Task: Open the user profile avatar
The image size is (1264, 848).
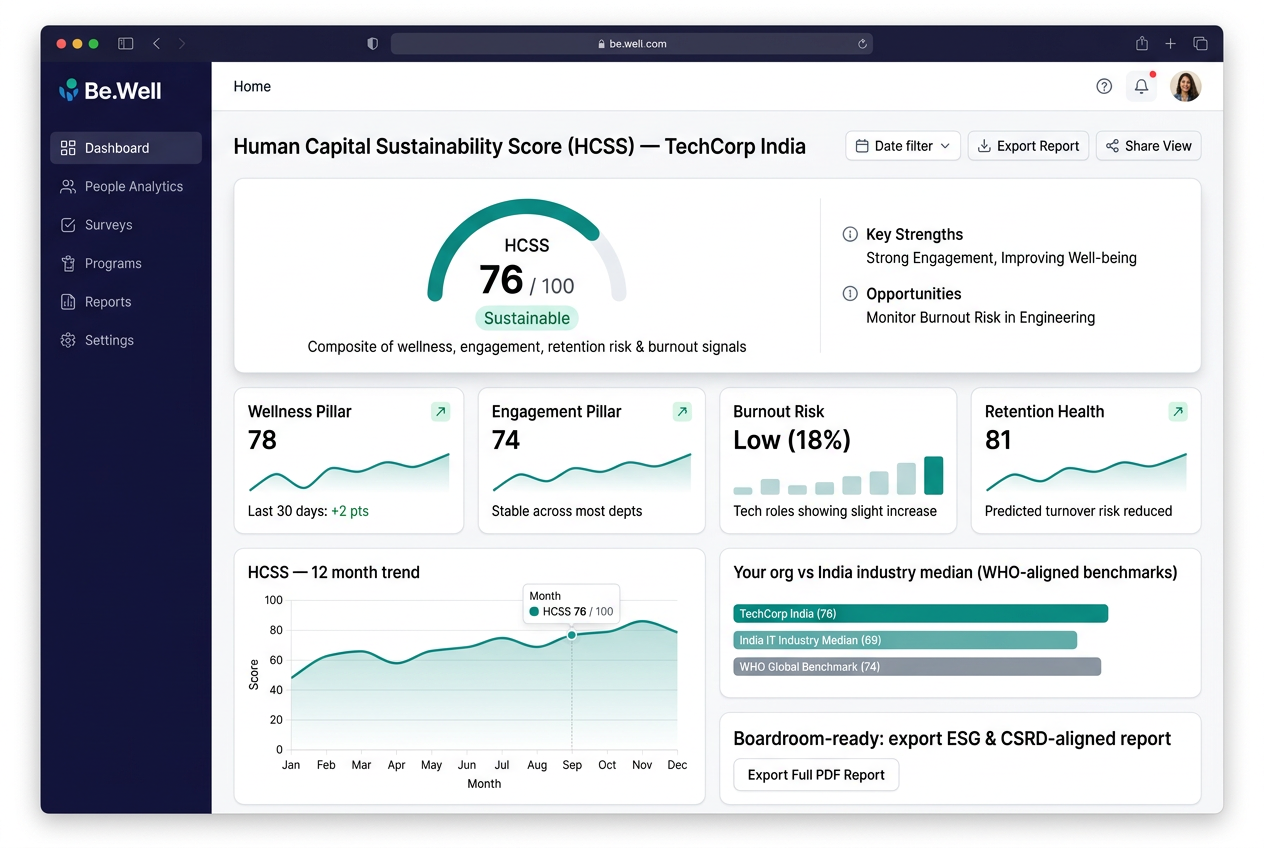Action: 1185,86
